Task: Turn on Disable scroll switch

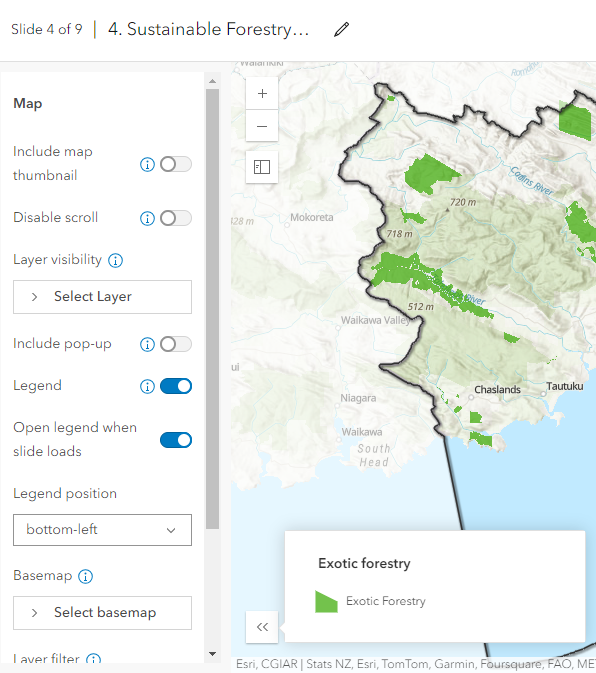Action: (x=176, y=218)
